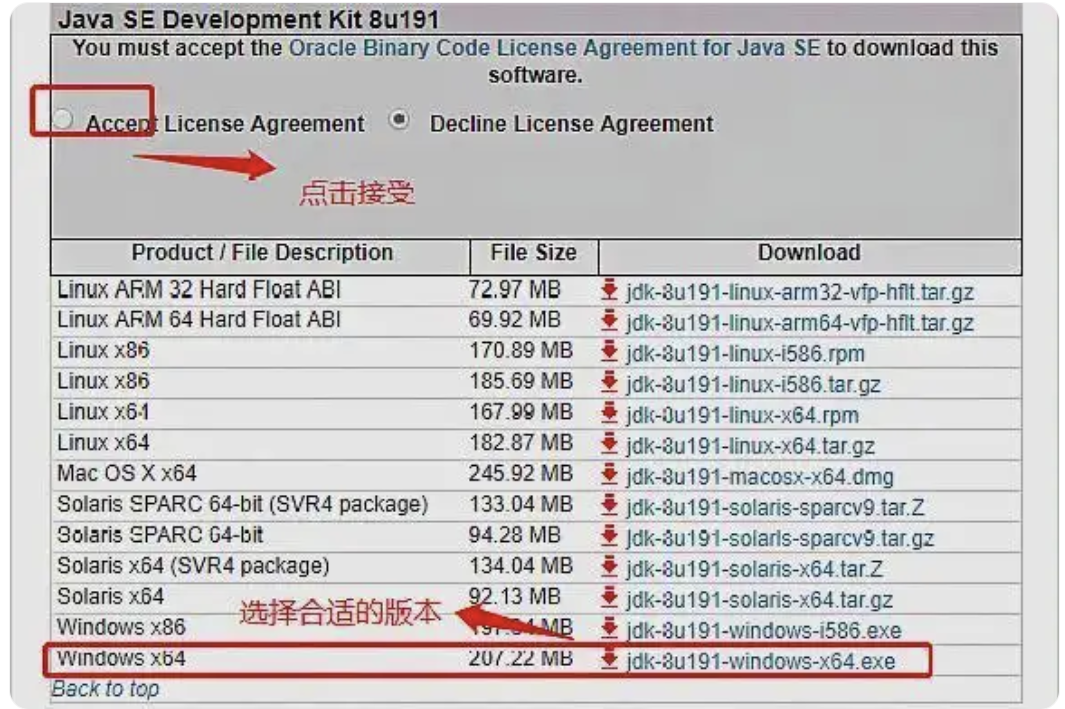The height and width of the screenshot is (709, 1065).
Task: Open the jdk-8u191-solaris-sparcv9.tar.Z link
Action: 775,507
